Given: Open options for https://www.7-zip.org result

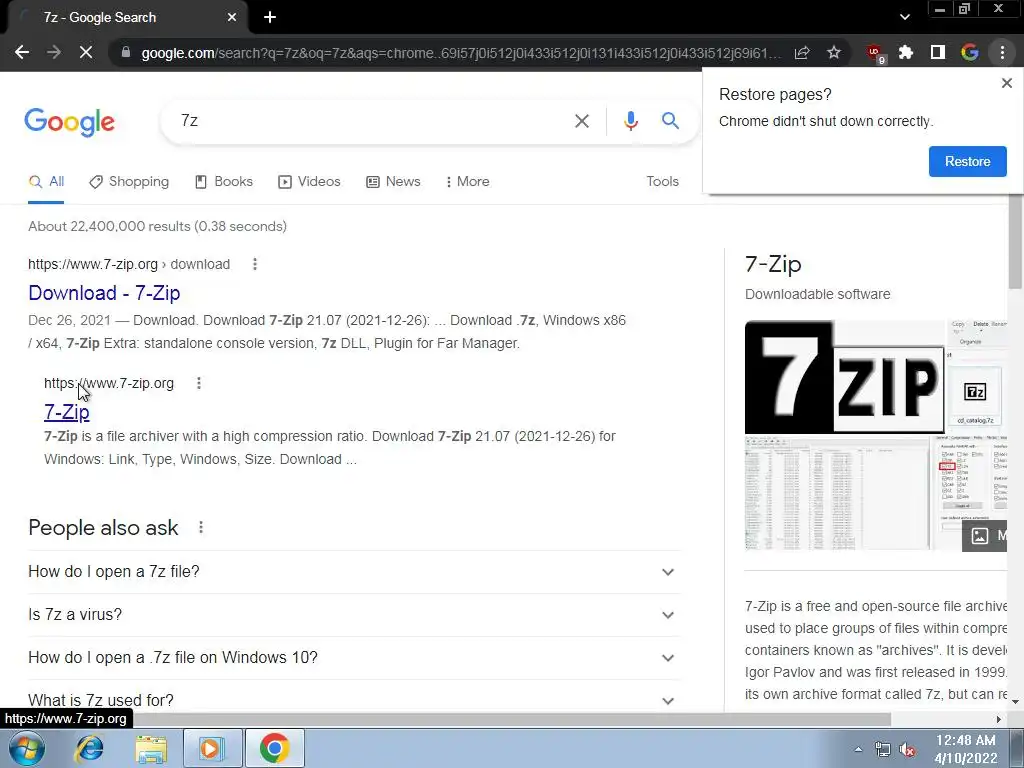Looking at the screenshot, I should (199, 383).
